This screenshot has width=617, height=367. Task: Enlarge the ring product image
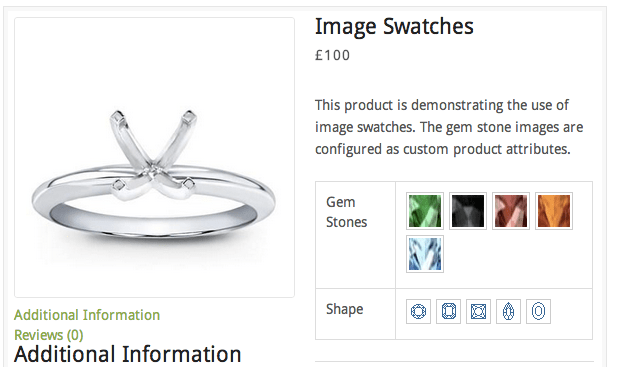[x=154, y=157]
